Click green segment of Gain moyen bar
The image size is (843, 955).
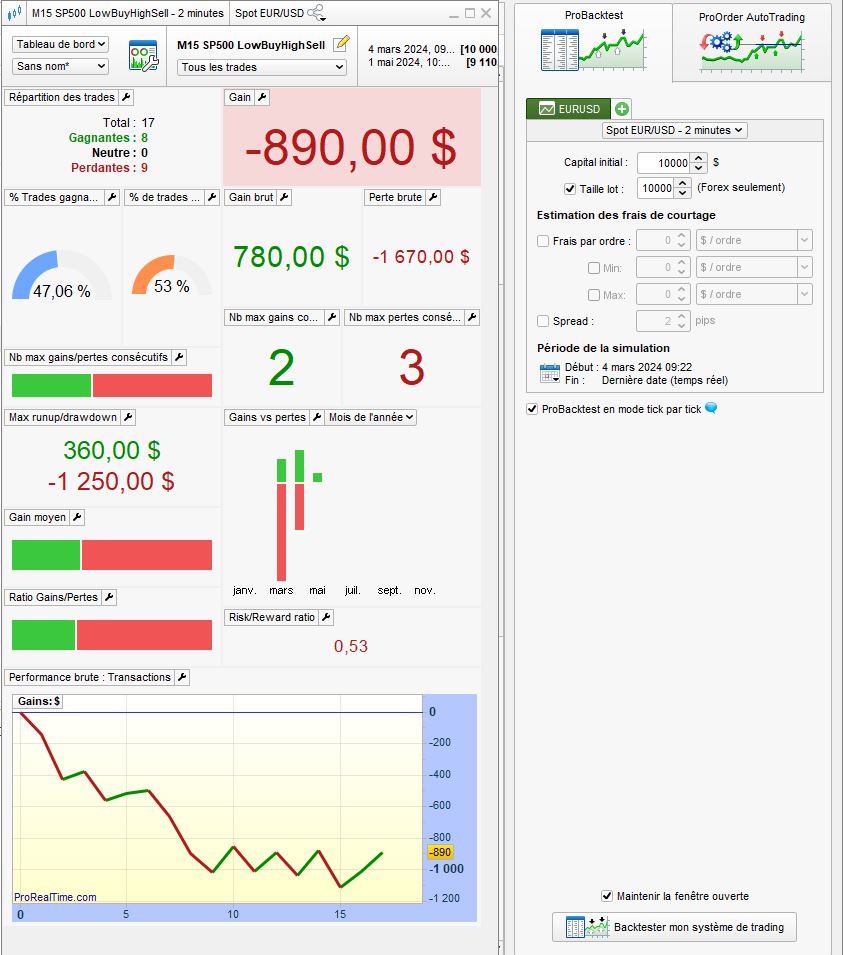point(46,555)
